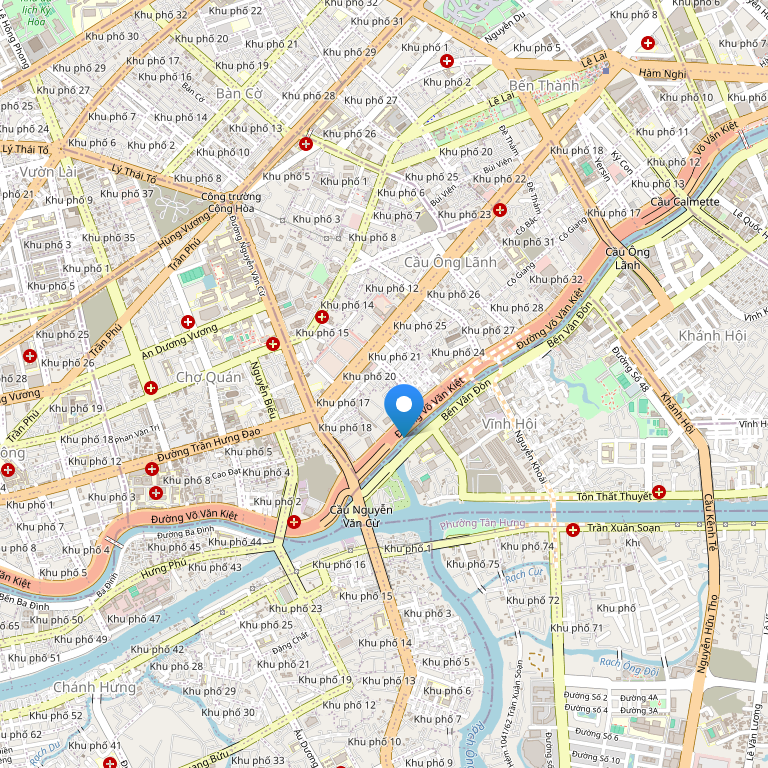Click the hospital marker on Tôn Thất Thuyết
This screenshot has width=768, height=768.
click(659, 491)
